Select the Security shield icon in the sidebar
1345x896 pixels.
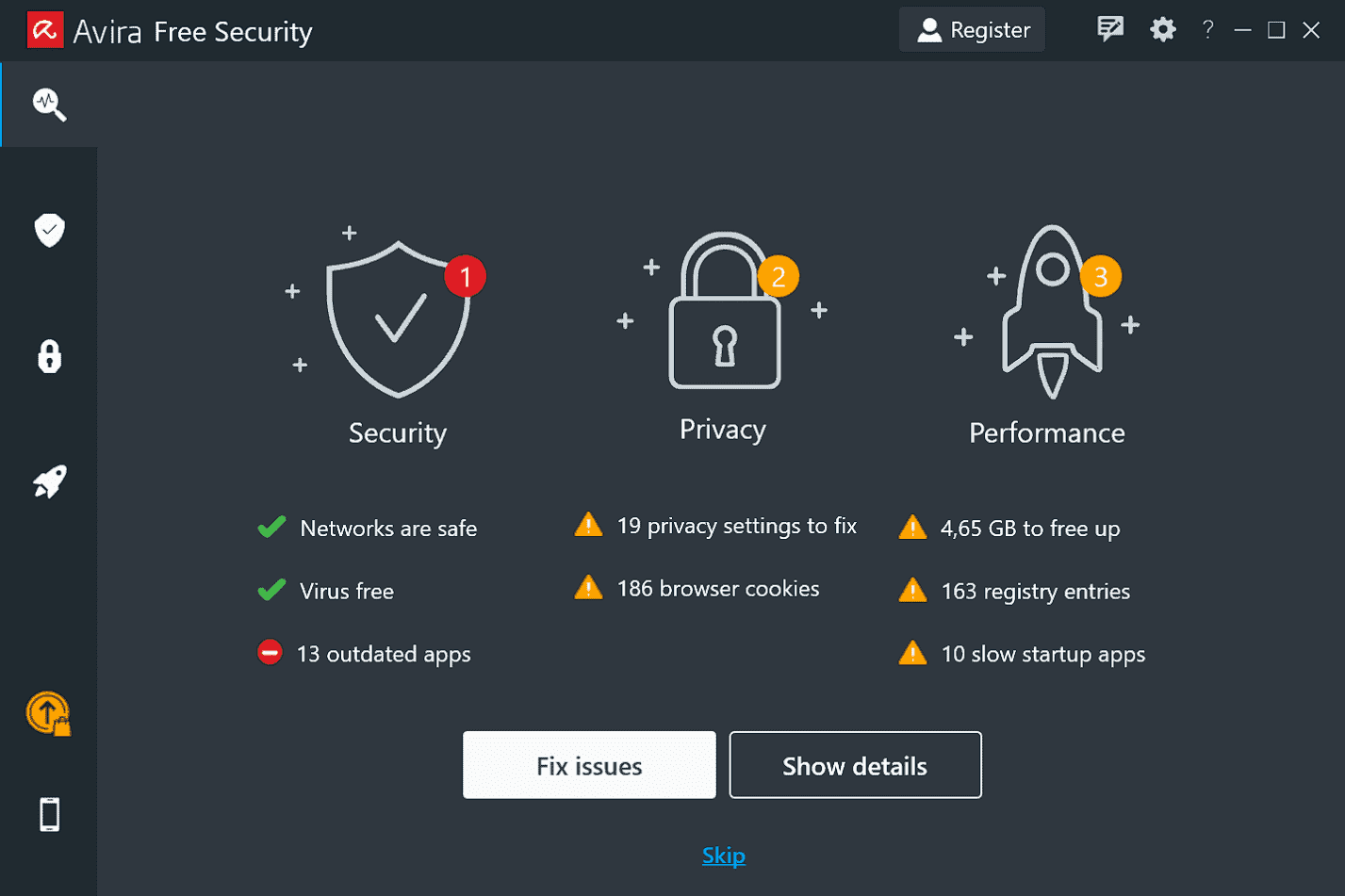(x=48, y=229)
